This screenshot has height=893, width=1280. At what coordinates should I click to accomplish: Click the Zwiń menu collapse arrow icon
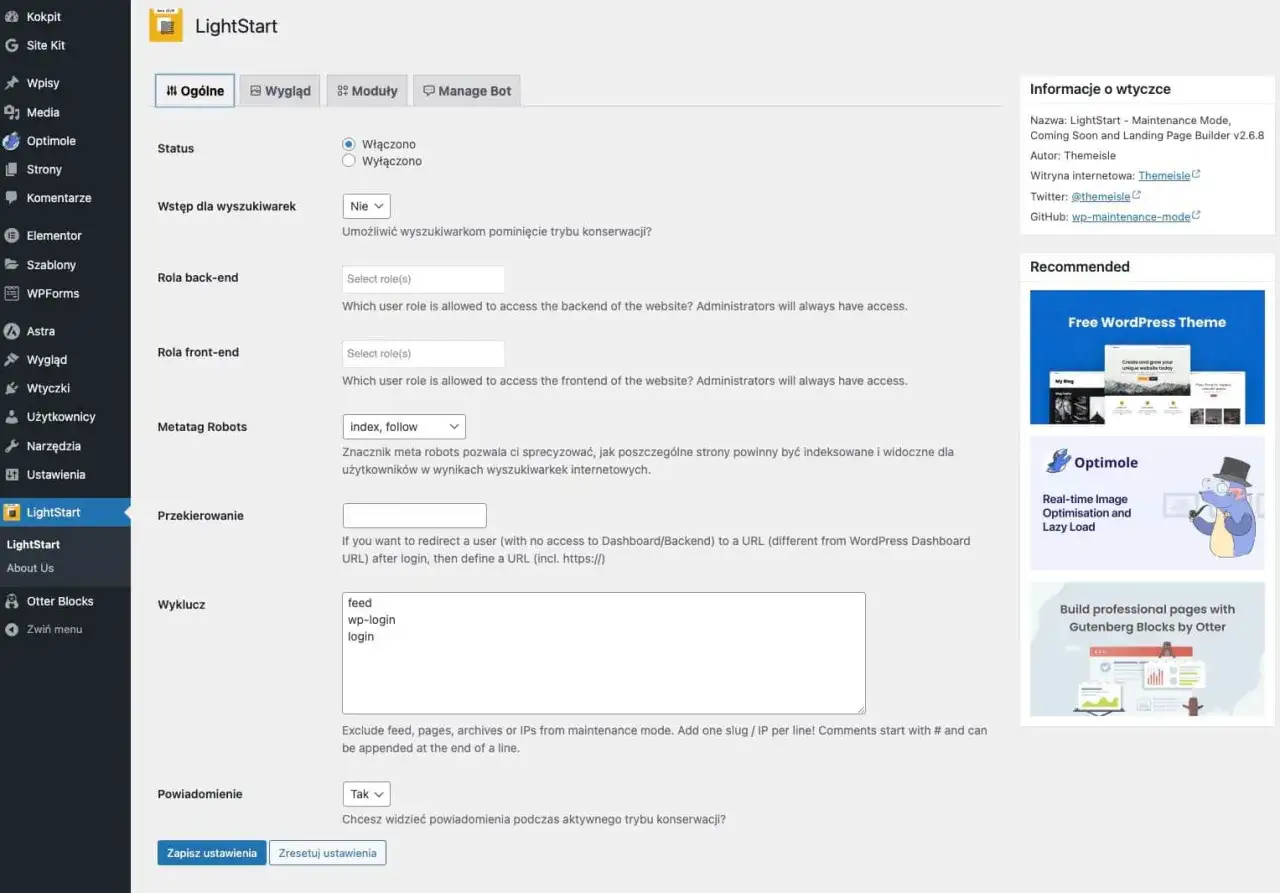pyautogui.click(x=12, y=630)
